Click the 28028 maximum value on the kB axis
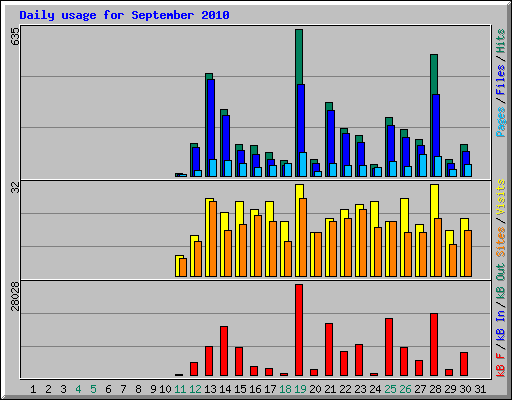 click(15, 296)
